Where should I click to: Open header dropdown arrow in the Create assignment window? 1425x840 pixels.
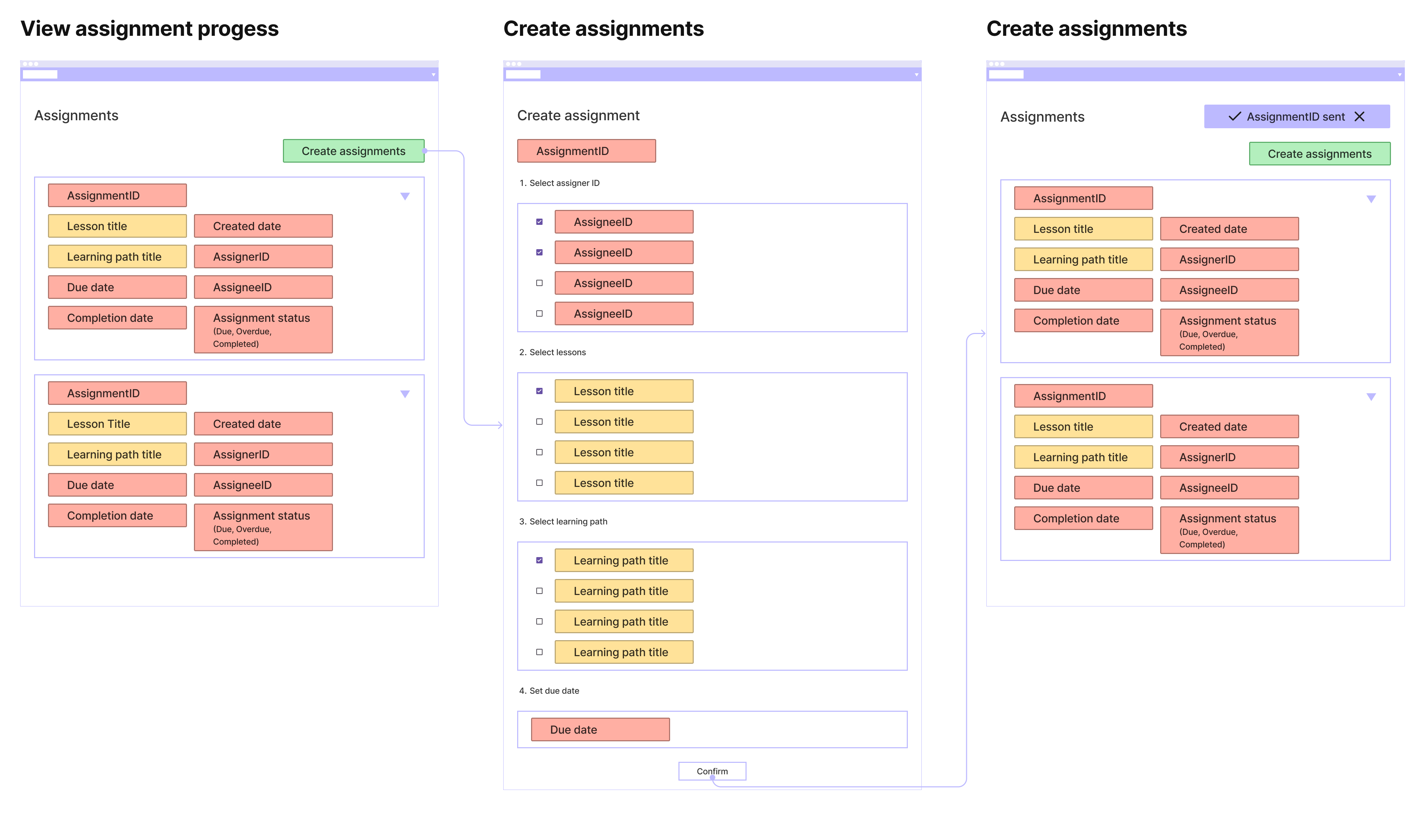point(916,75)
